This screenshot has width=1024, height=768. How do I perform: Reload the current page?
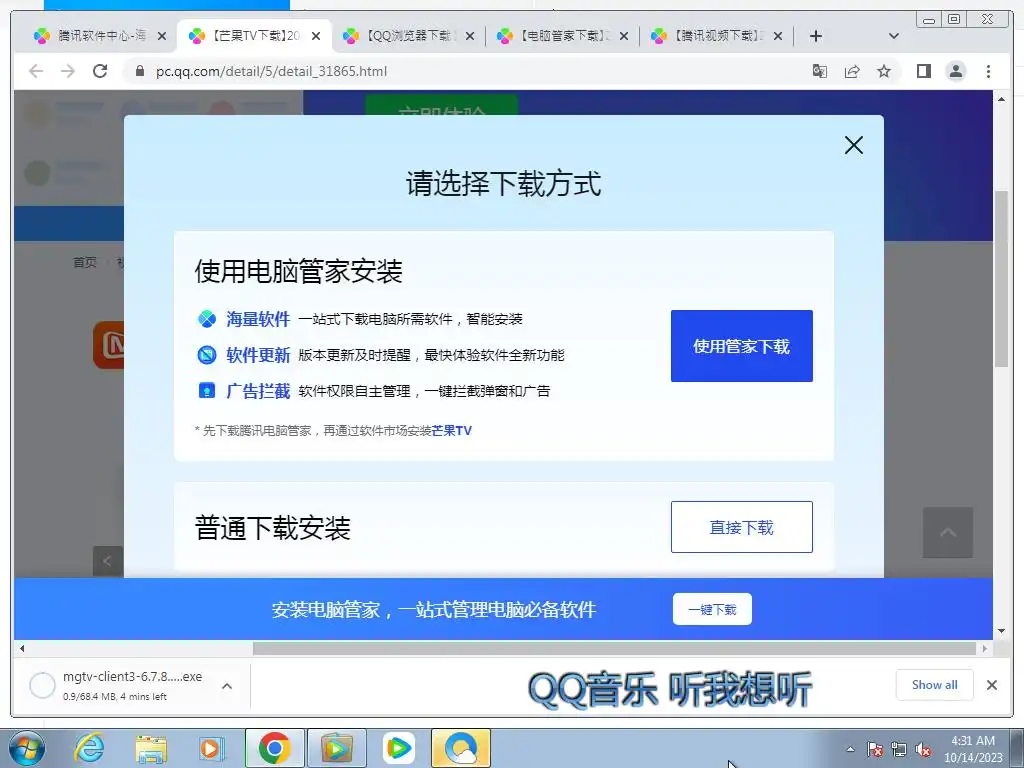pyautogui.click(x=100, y=71)
